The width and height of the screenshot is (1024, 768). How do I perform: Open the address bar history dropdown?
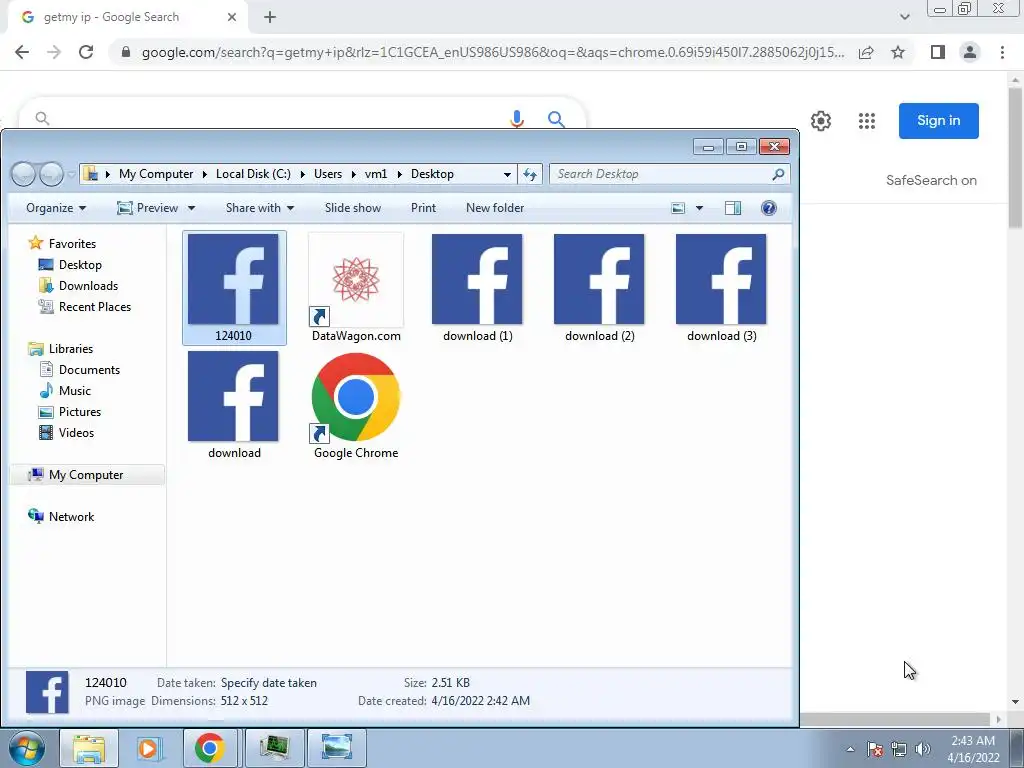[x=507, y=174]
